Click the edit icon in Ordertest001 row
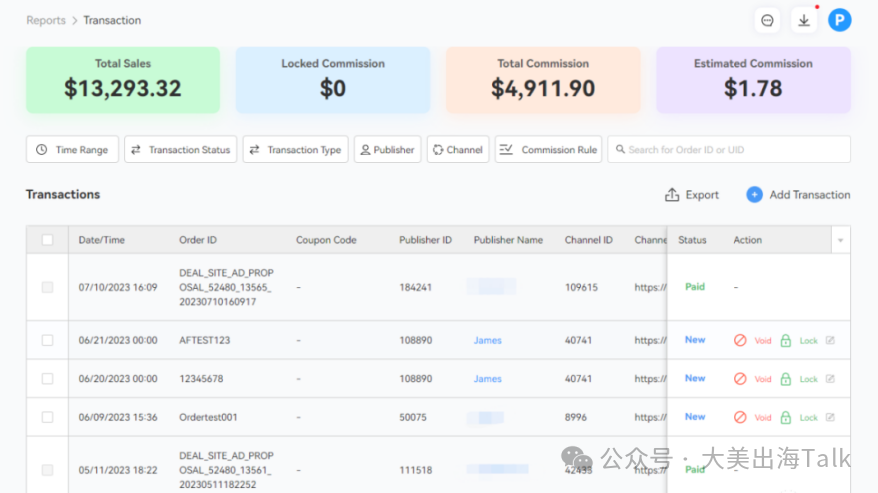 [830, 417]
